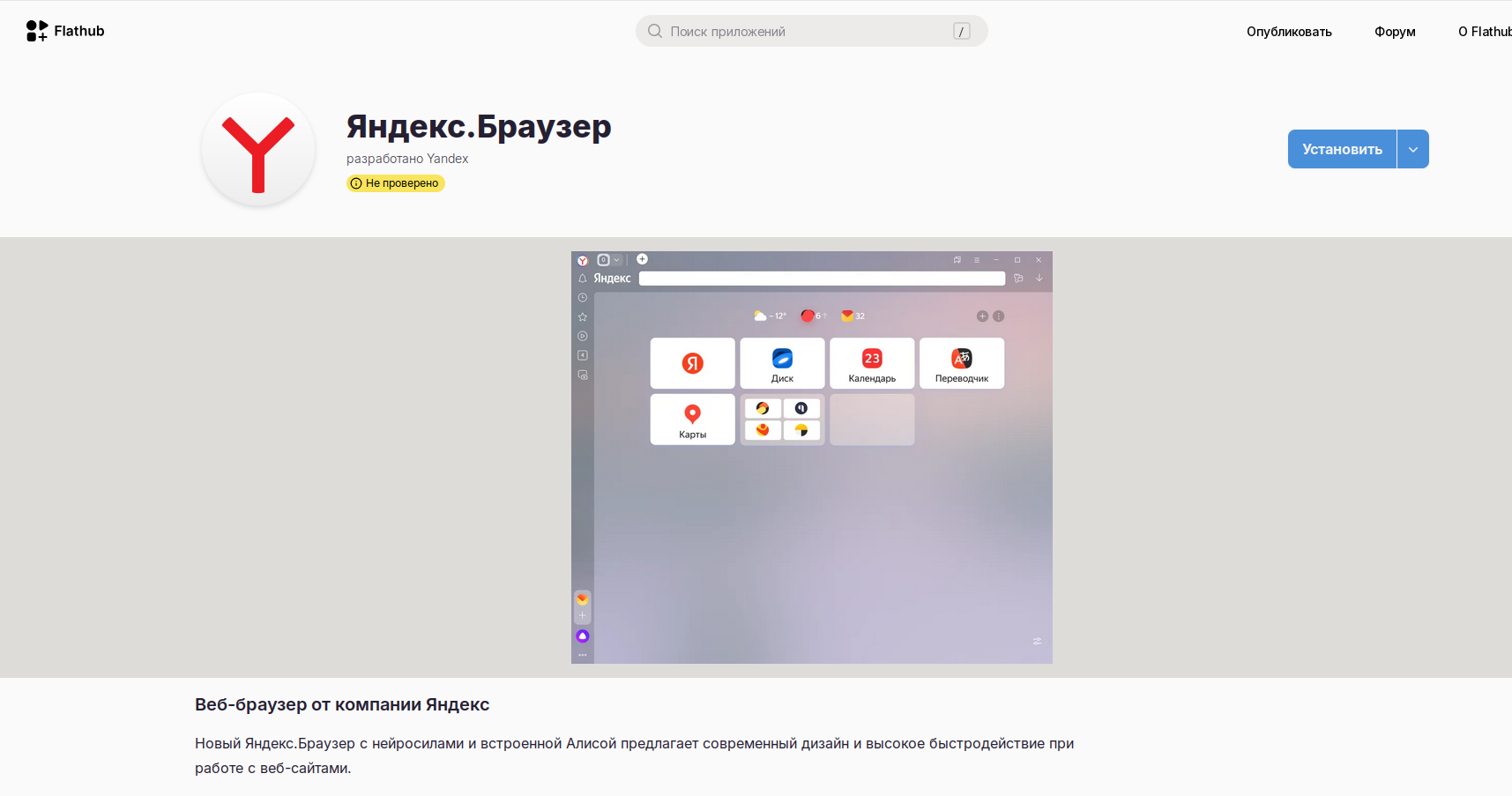Screen dimensions: 1512x796
Task: Focus the Поиск приложений search field
Action: tap(811, 31)
